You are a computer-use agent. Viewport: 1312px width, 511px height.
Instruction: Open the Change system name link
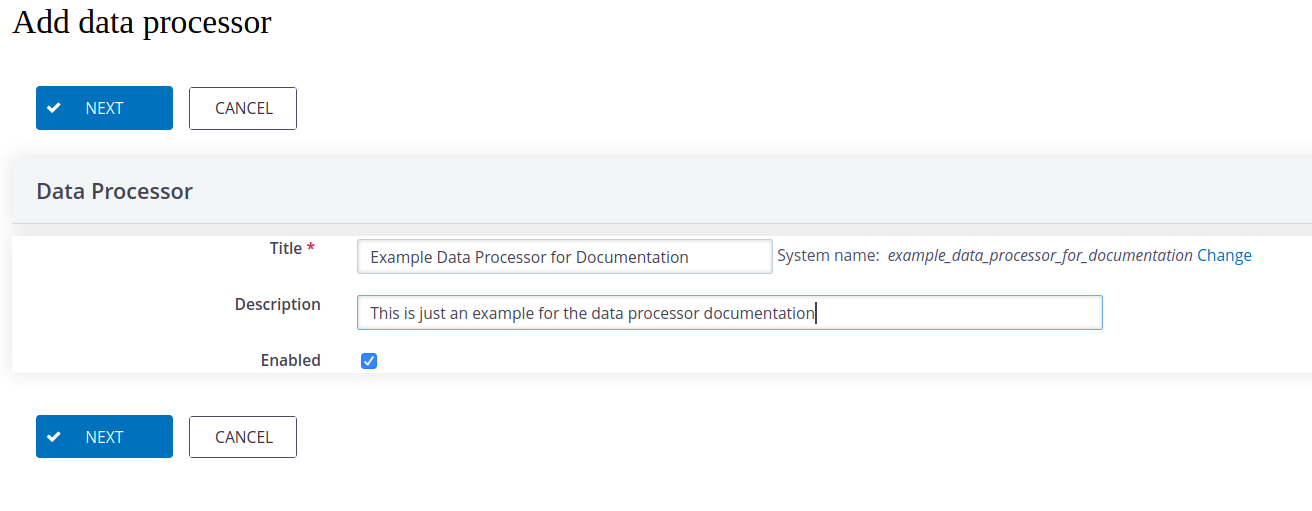click(1224, 255)
